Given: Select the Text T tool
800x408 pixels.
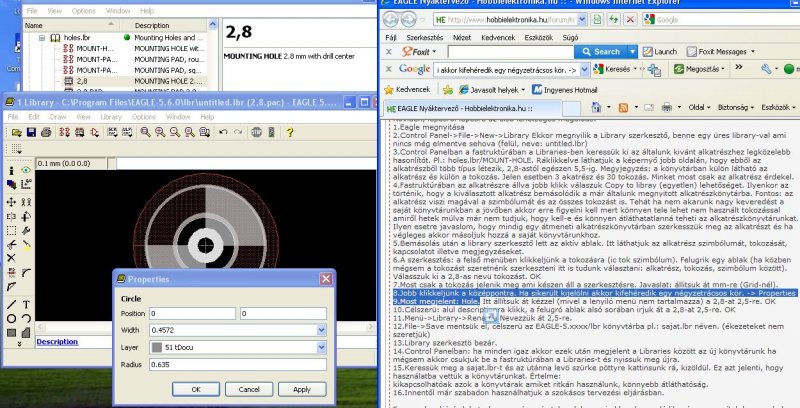Looking at the screenshot, I should click(x=26, y=305).
